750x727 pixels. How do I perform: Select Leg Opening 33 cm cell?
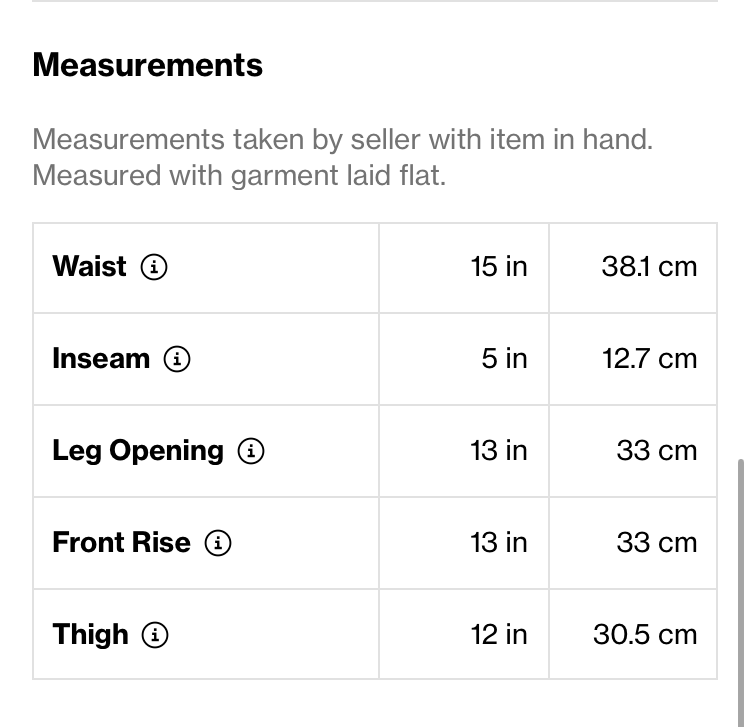tap(633, 451)
